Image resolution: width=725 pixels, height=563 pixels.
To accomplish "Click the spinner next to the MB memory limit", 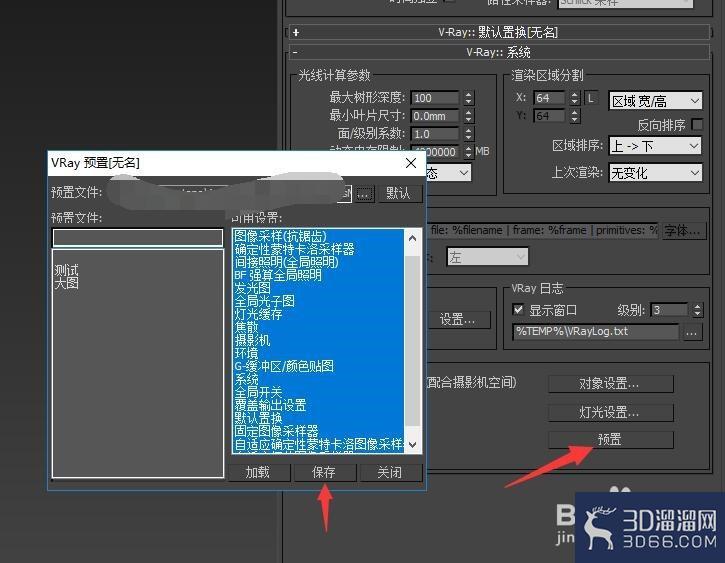I will click(469, 152).
